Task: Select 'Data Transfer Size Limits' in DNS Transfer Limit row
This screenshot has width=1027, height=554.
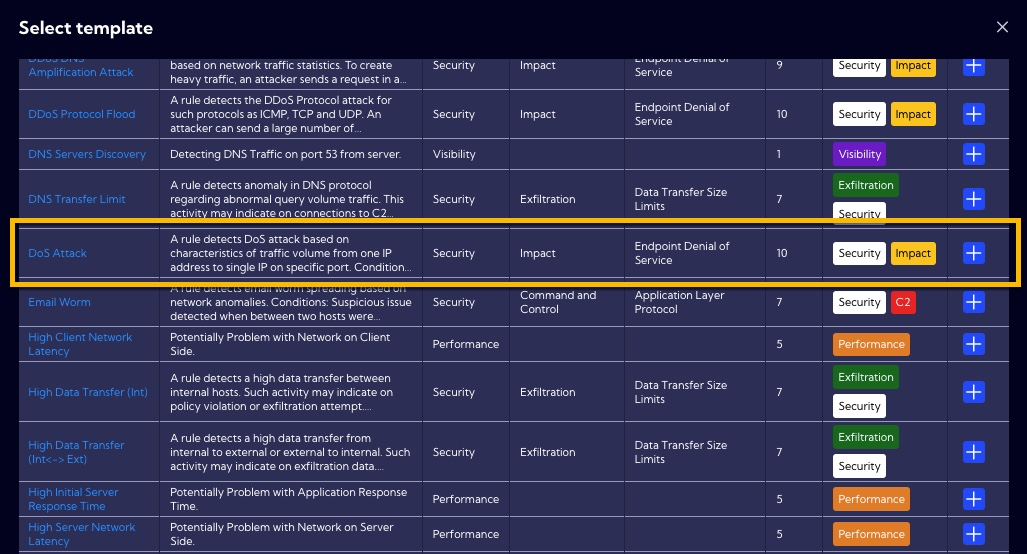Action: [681, 199]
